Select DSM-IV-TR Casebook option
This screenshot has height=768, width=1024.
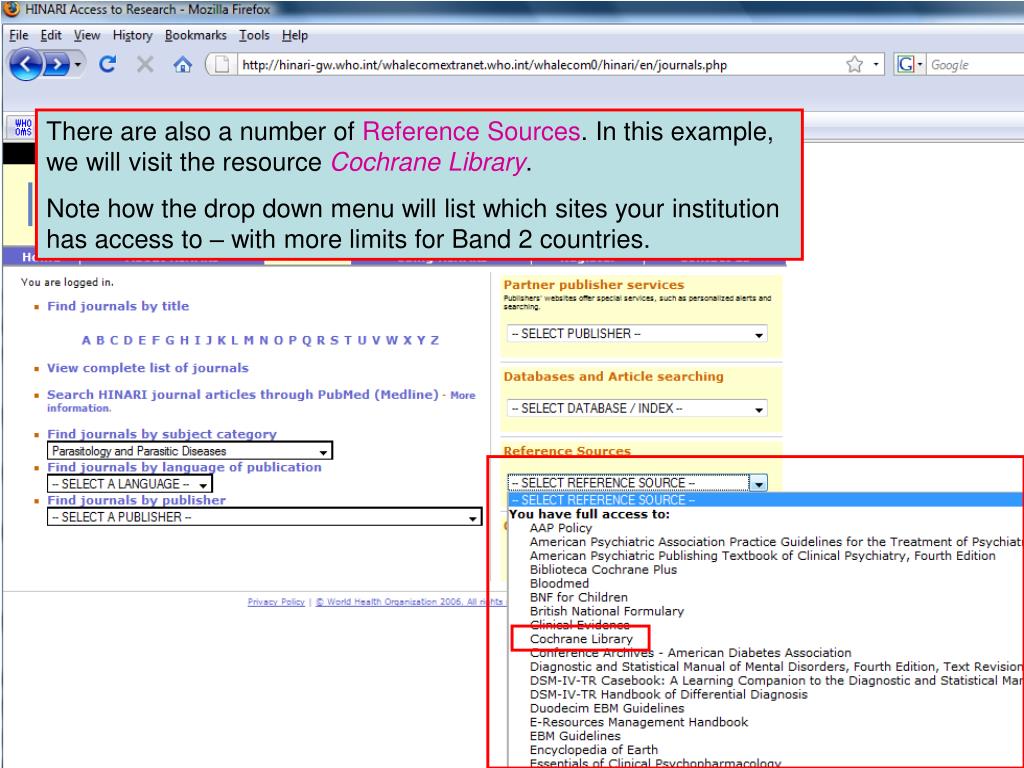(775, 680)
